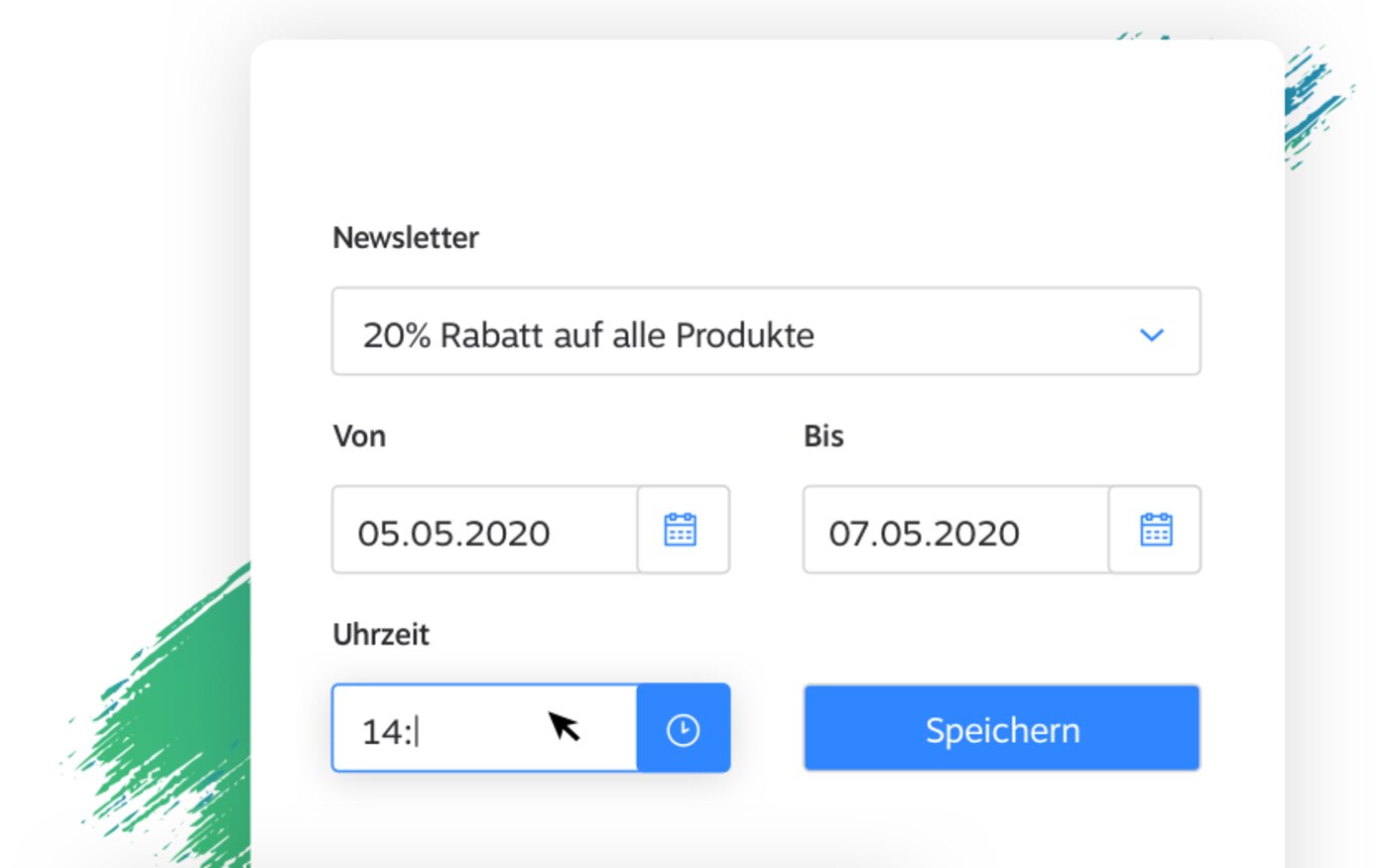
Task: Click the Speichern button
Action: click(1002, 728)
